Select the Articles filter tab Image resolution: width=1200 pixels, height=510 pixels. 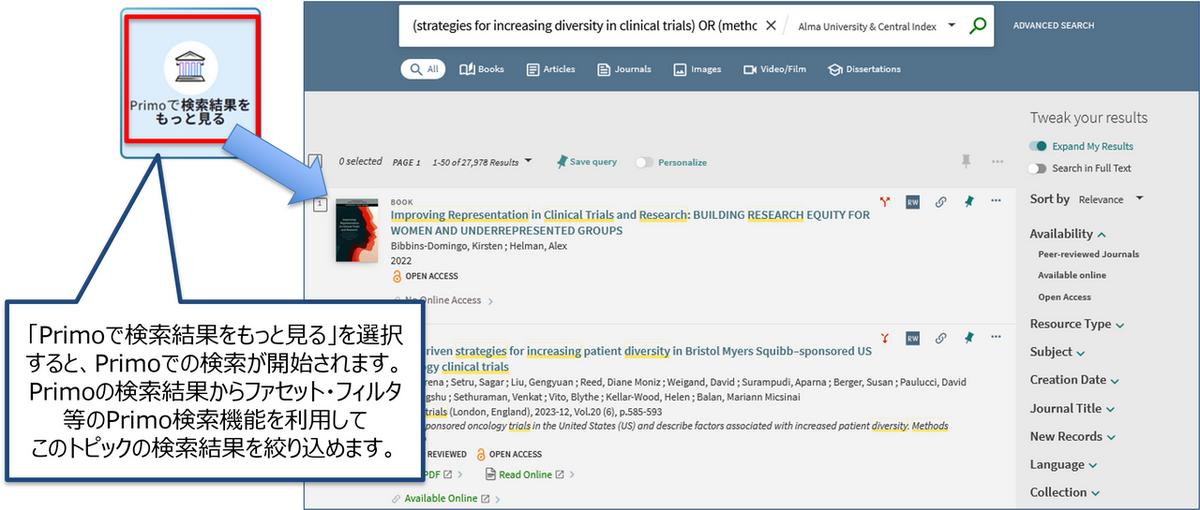pos(552,69)
